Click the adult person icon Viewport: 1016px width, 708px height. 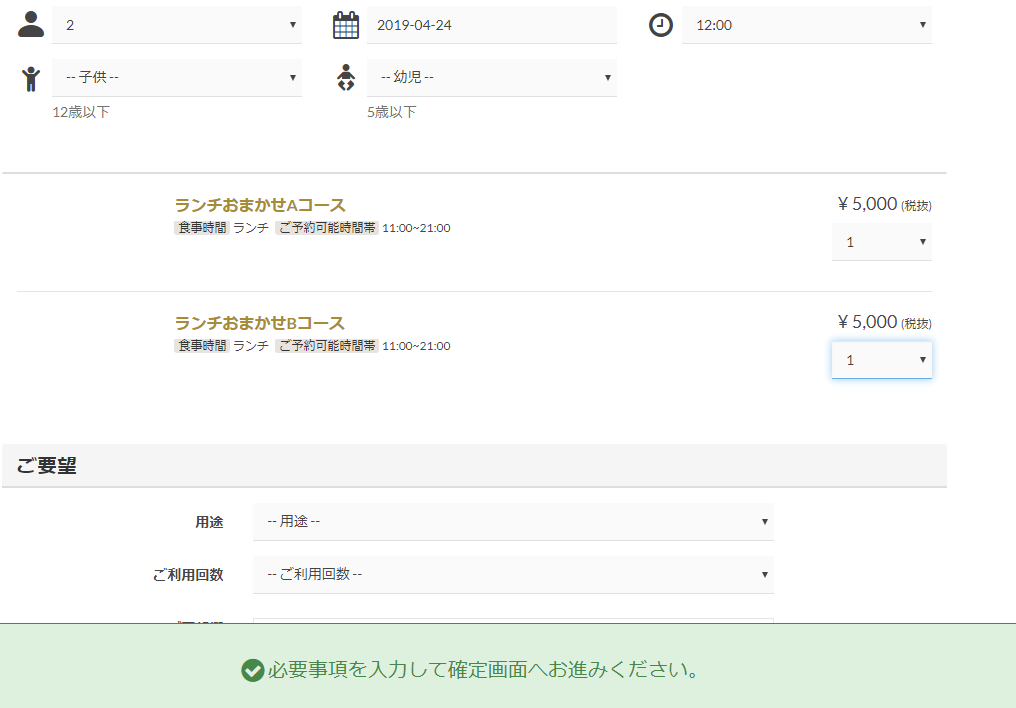click(x=30, y=25)
